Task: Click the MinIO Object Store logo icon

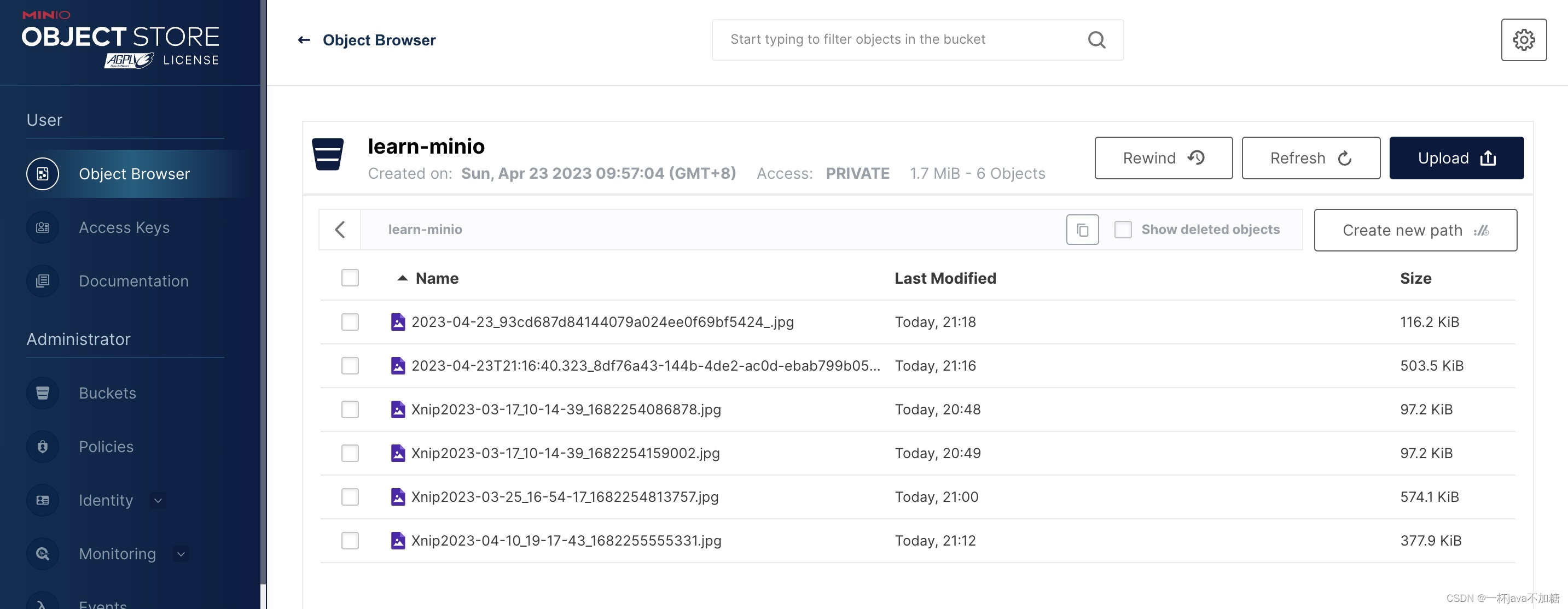Action: (120, 38)
